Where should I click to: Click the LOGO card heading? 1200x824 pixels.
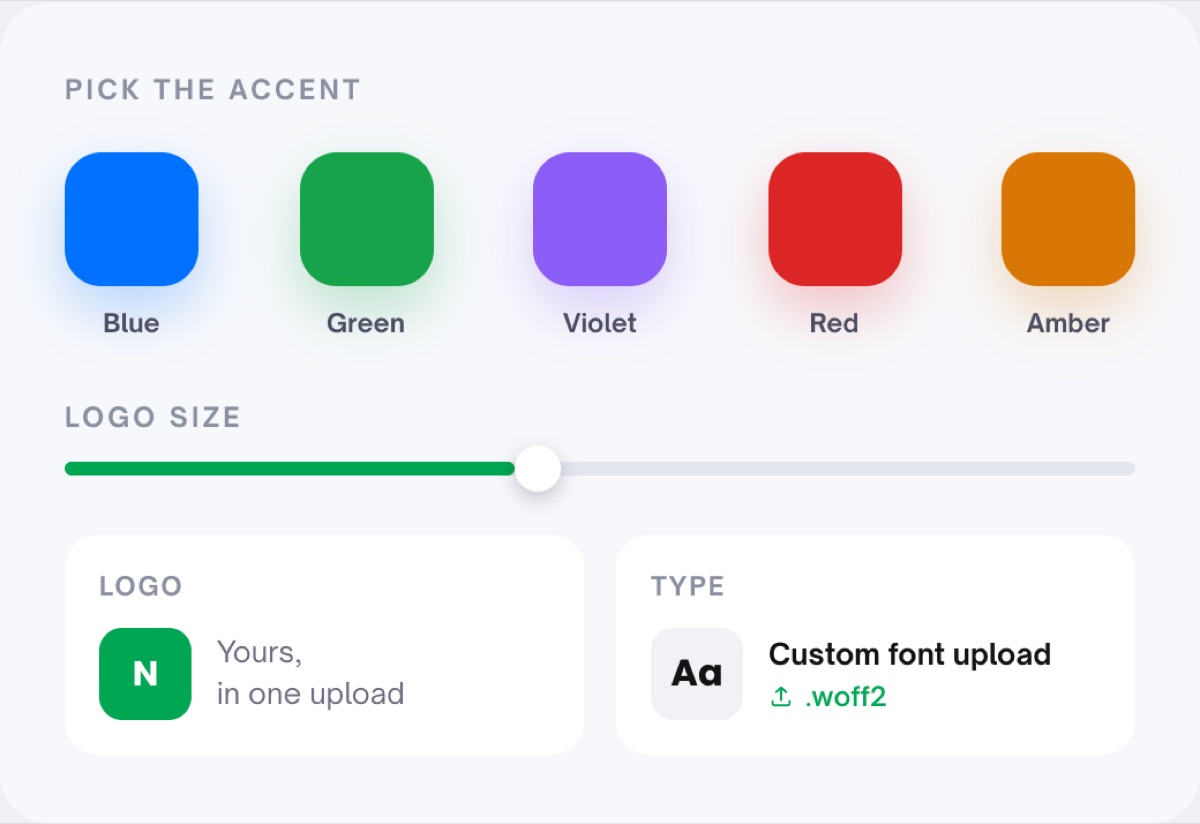(141, 586)
